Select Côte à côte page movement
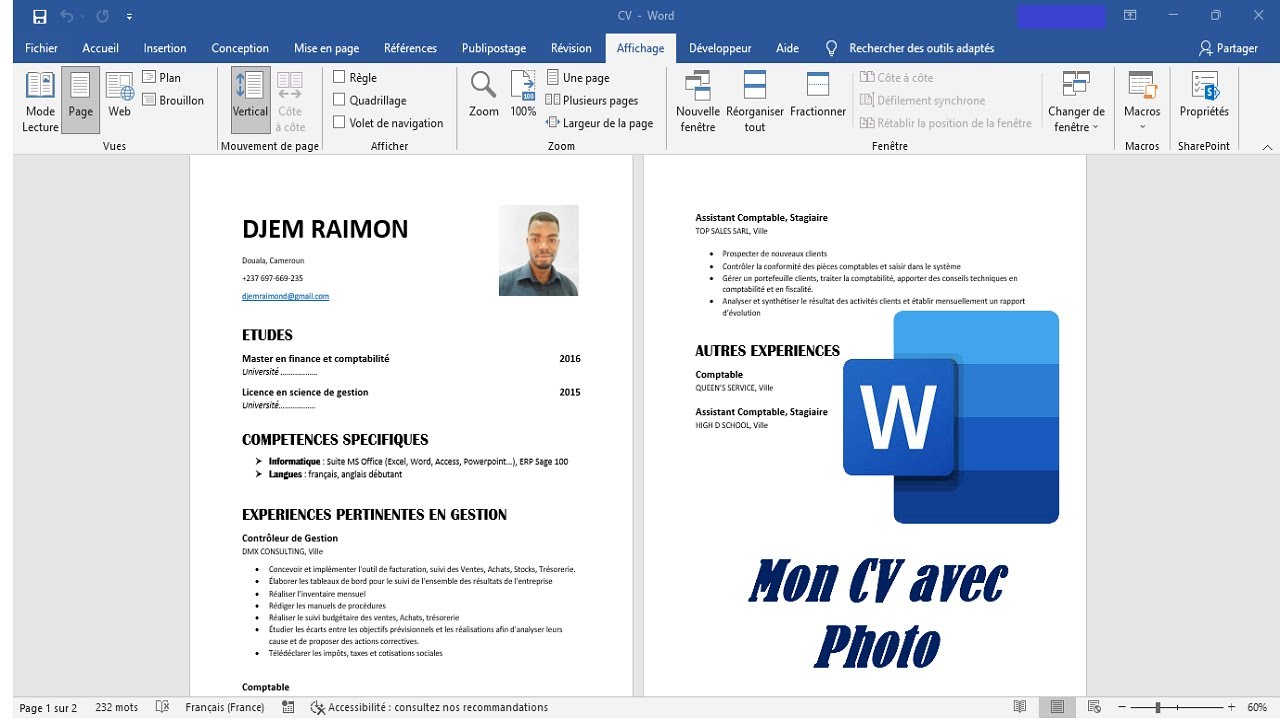Image resolution: width=1280 pixels, height=720 pixels. (290, 101)
